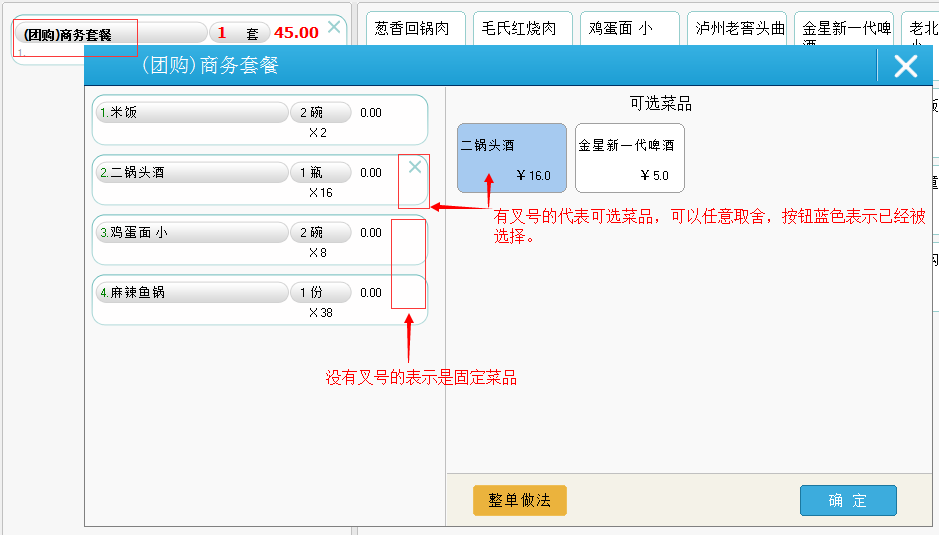
Task: Click the 2 碗 quantity for 米饭
Action: [x=320, y=113]
